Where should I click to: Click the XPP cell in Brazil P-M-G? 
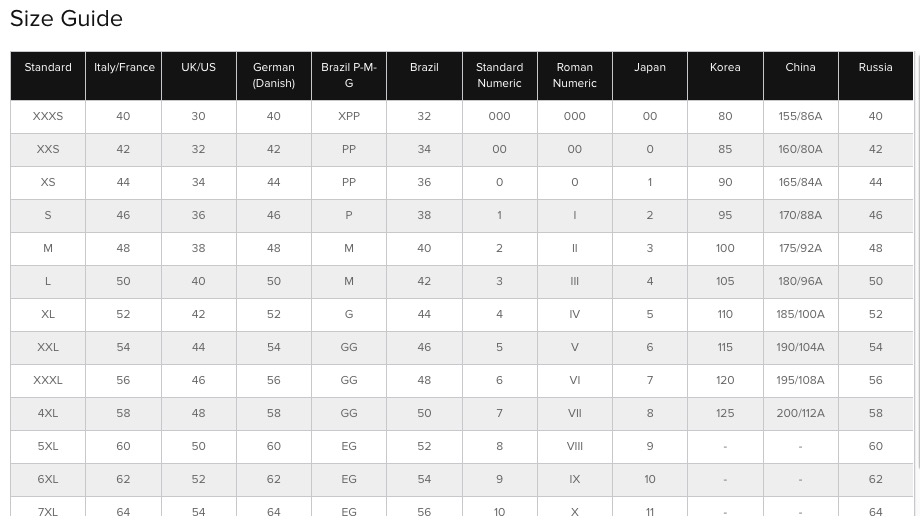pyautogui.click(x=349, y=117)
